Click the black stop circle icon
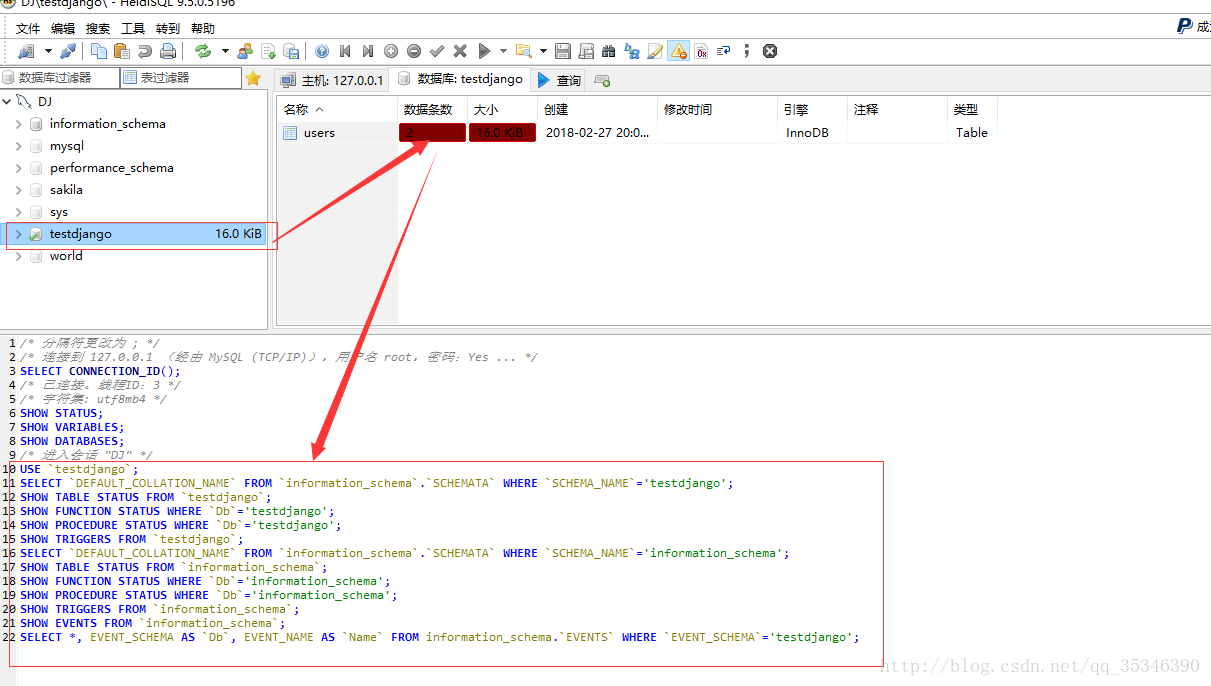Screen dimensions: 1211x686 [x=770, y=51]
